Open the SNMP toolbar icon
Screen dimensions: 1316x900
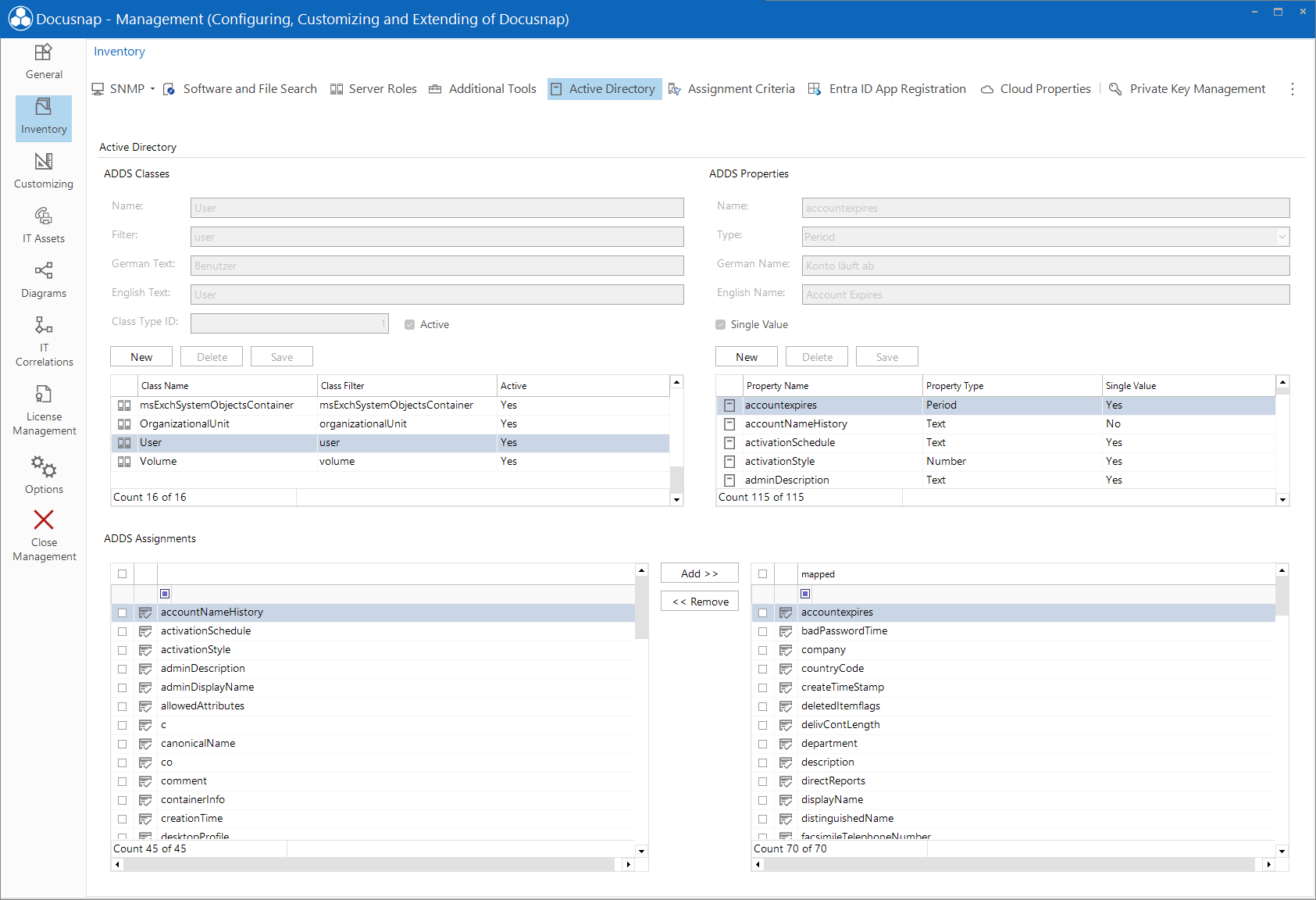tap(98, 89)
